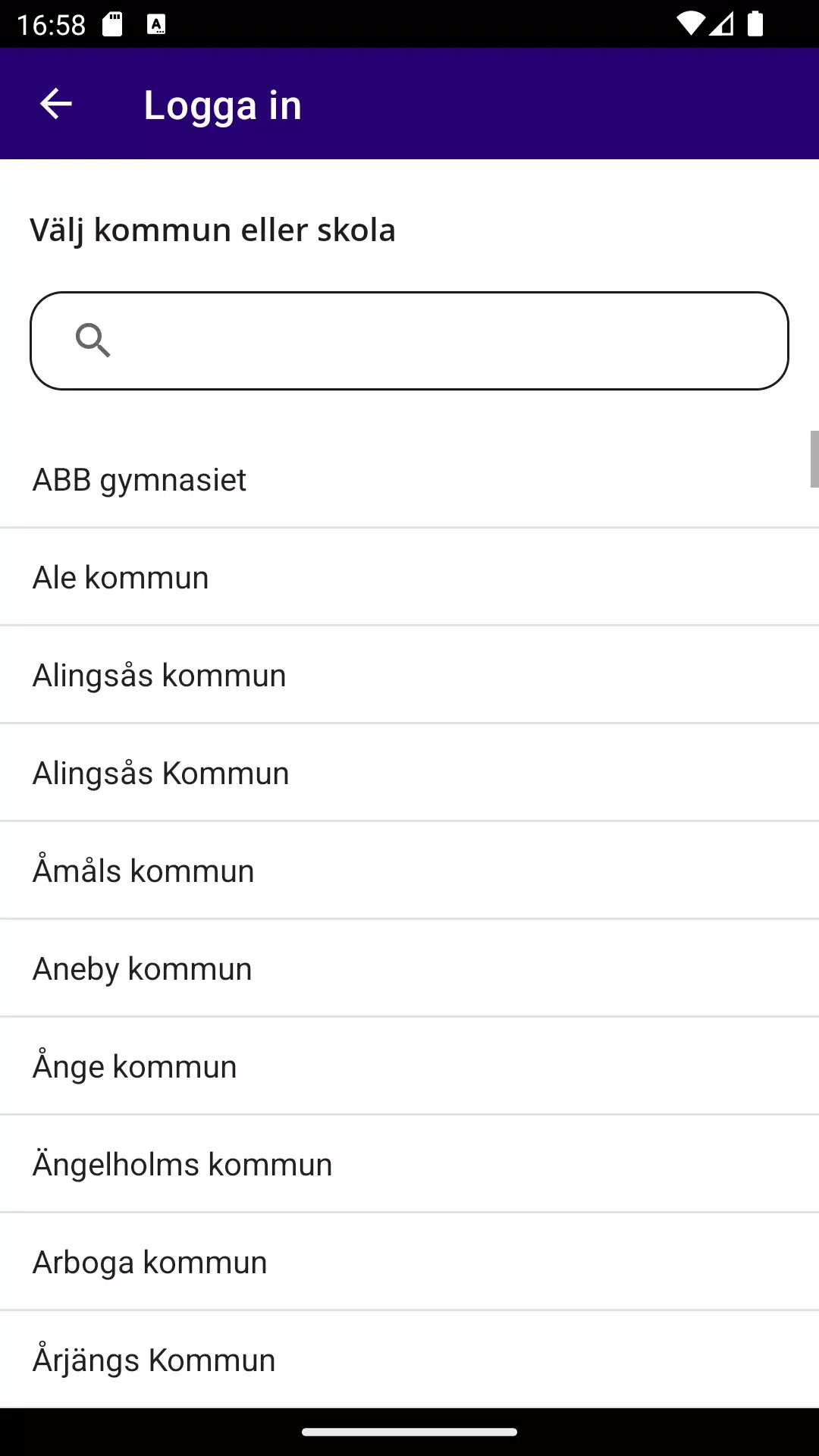Tap the Wi-Fi status icon

690,24
